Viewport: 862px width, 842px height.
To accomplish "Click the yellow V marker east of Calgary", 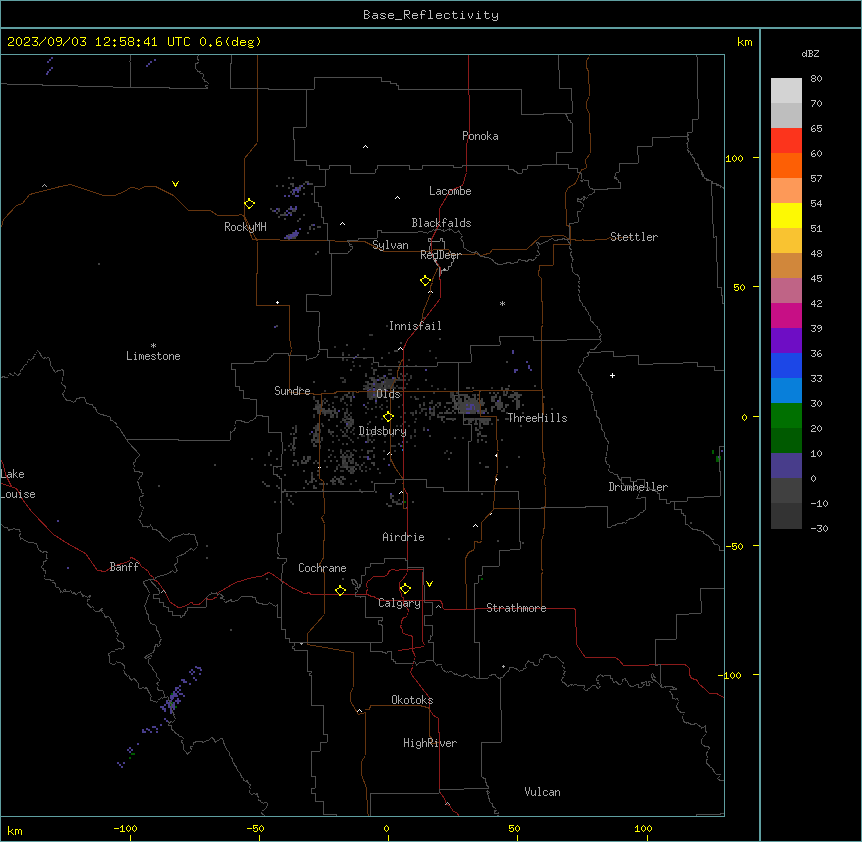I will pos(429,584).
